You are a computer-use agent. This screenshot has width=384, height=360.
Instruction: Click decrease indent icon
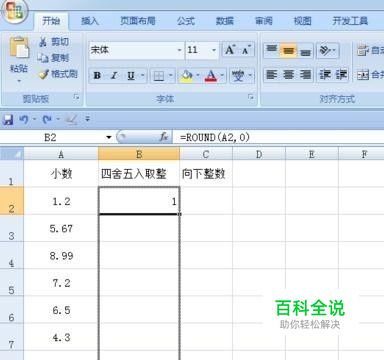[325, 75]
